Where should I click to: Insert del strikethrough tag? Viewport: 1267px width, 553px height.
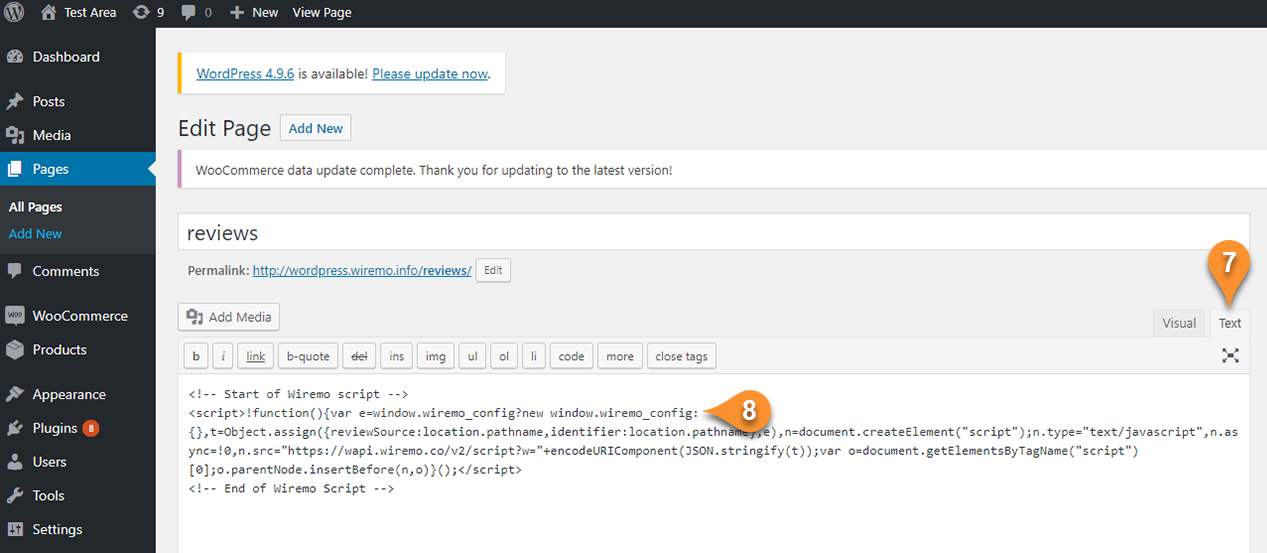(358, 356)
